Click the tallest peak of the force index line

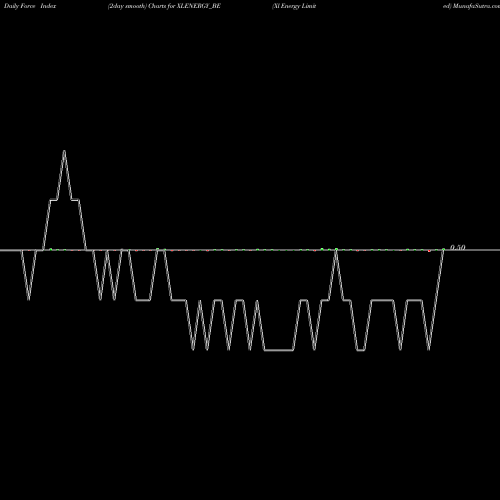pyautogui.click(x=64, y=152)
